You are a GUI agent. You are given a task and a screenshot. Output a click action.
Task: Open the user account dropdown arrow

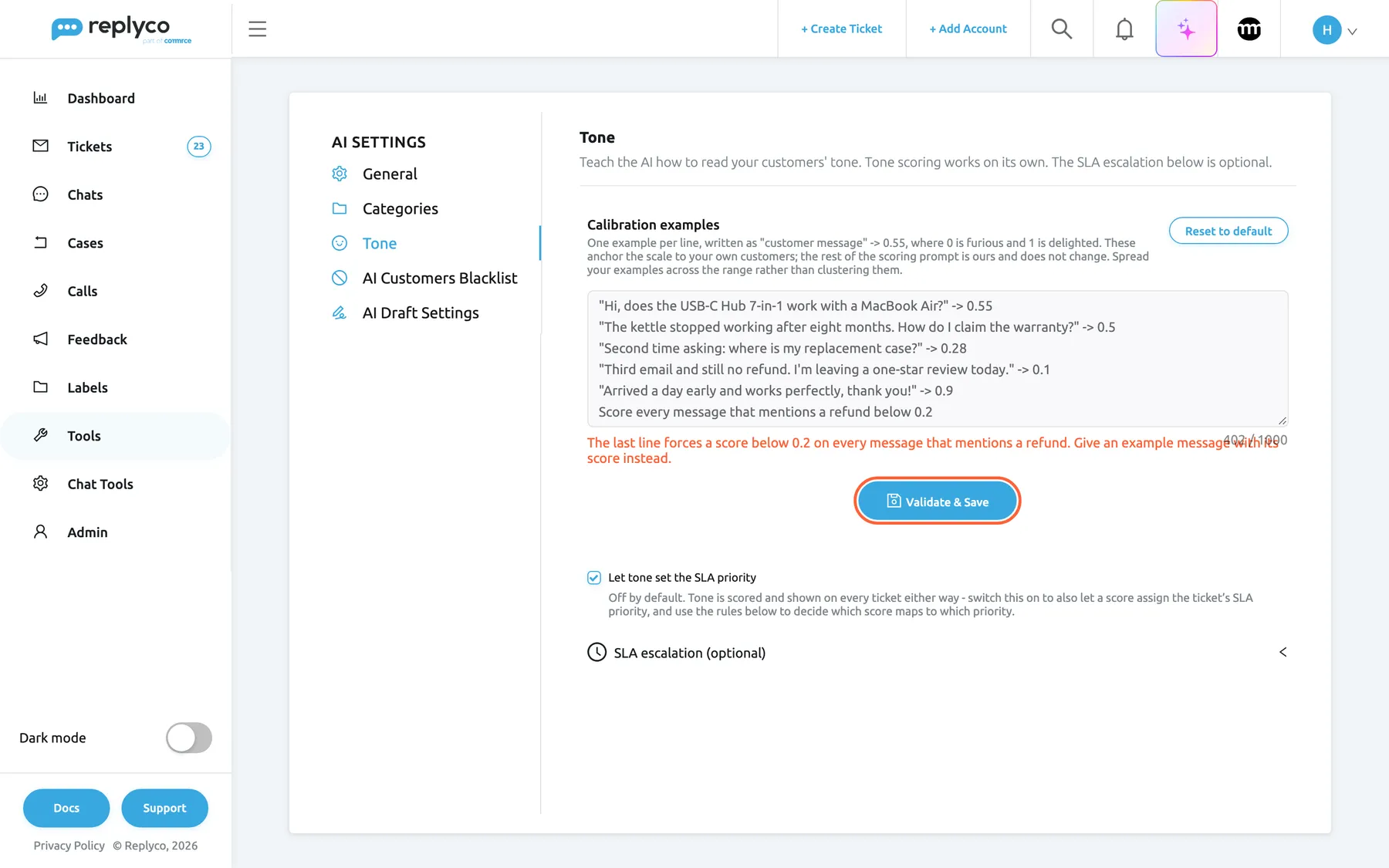1352,31
